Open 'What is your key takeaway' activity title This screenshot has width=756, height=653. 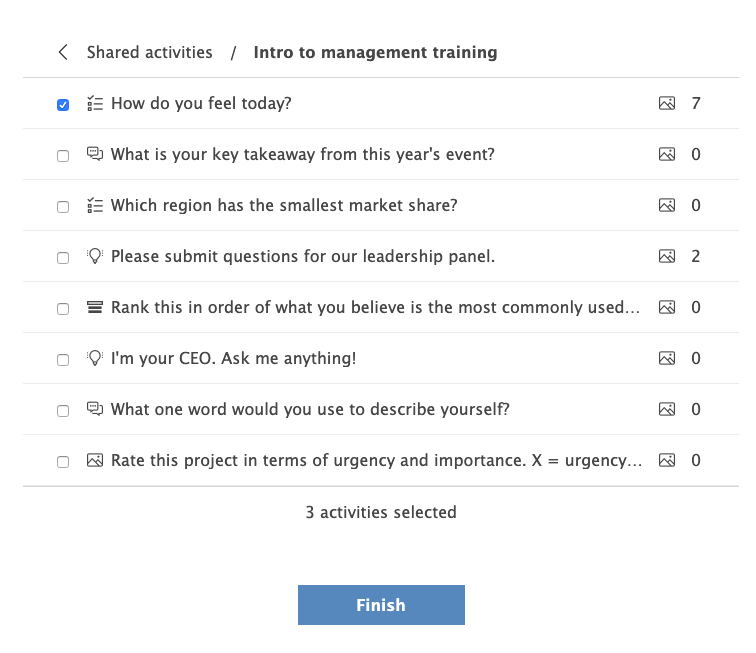pos(302,154)
